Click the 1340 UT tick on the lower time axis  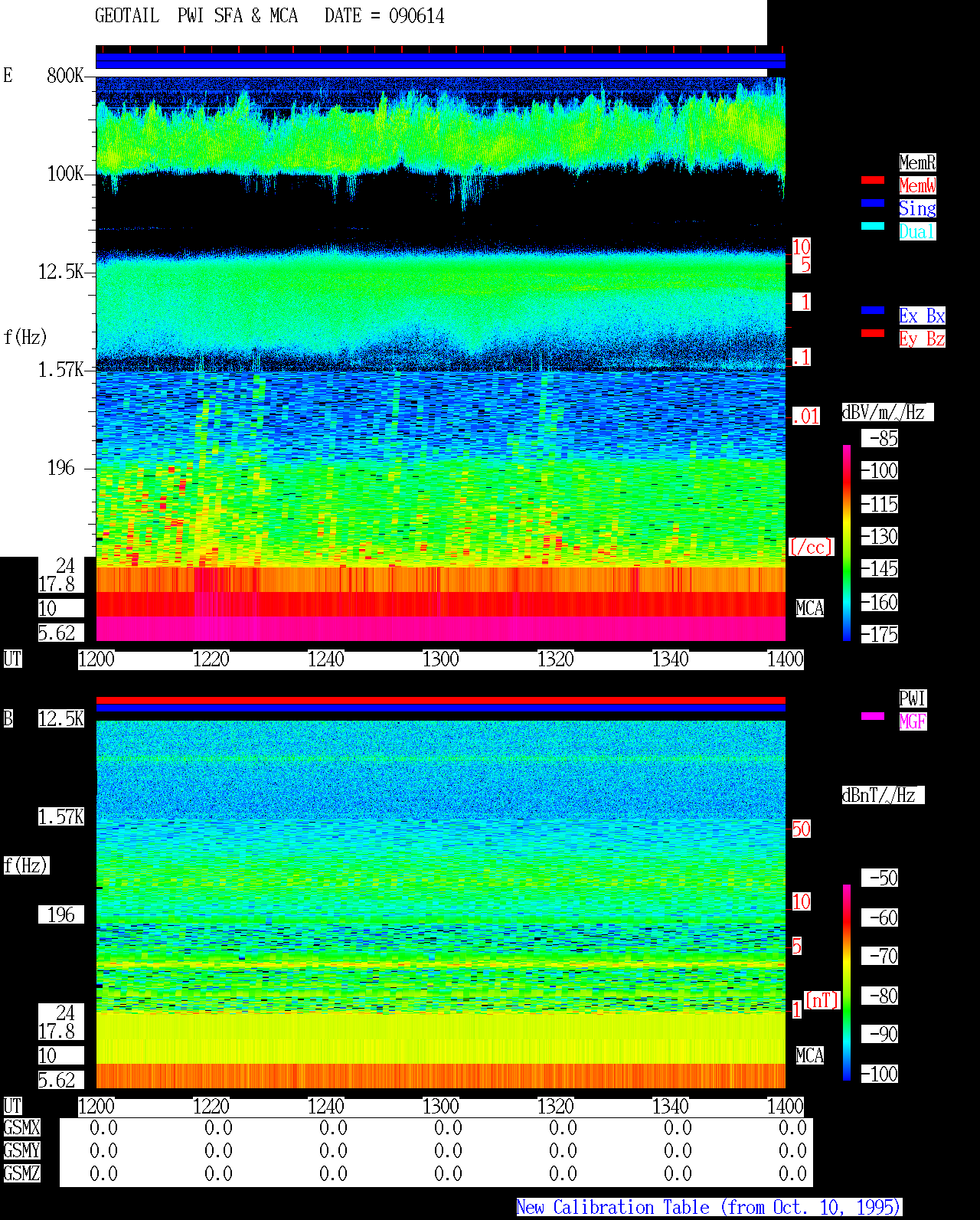(670, 1107)
